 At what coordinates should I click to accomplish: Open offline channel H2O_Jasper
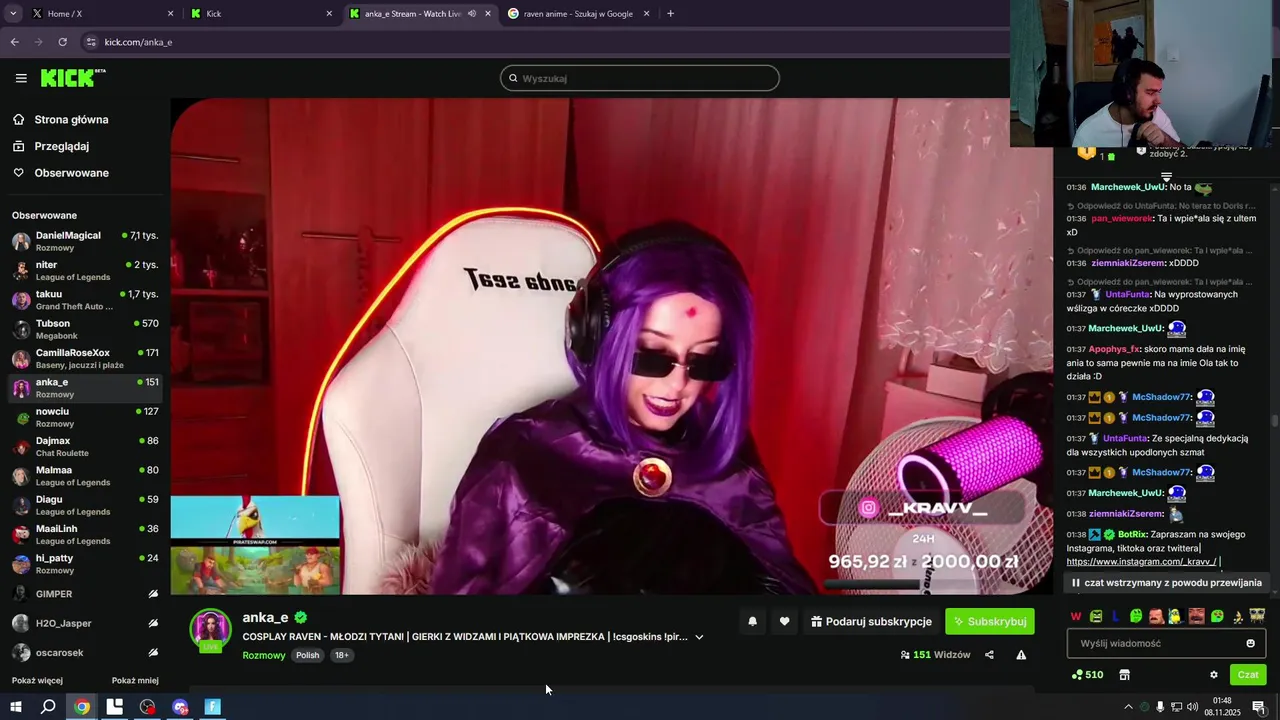(85, 623)
